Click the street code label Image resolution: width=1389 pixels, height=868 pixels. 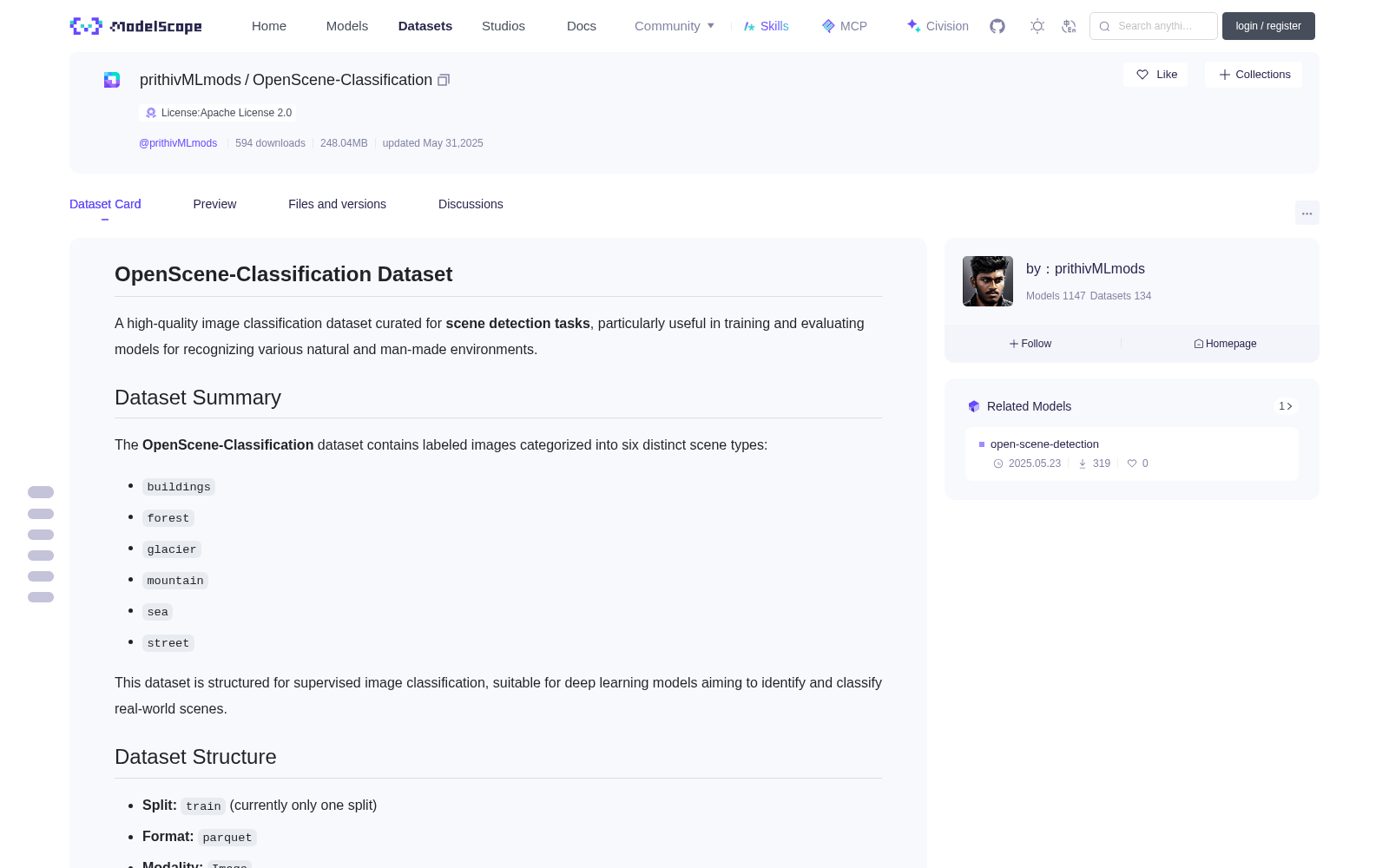[x=168, y=643]
